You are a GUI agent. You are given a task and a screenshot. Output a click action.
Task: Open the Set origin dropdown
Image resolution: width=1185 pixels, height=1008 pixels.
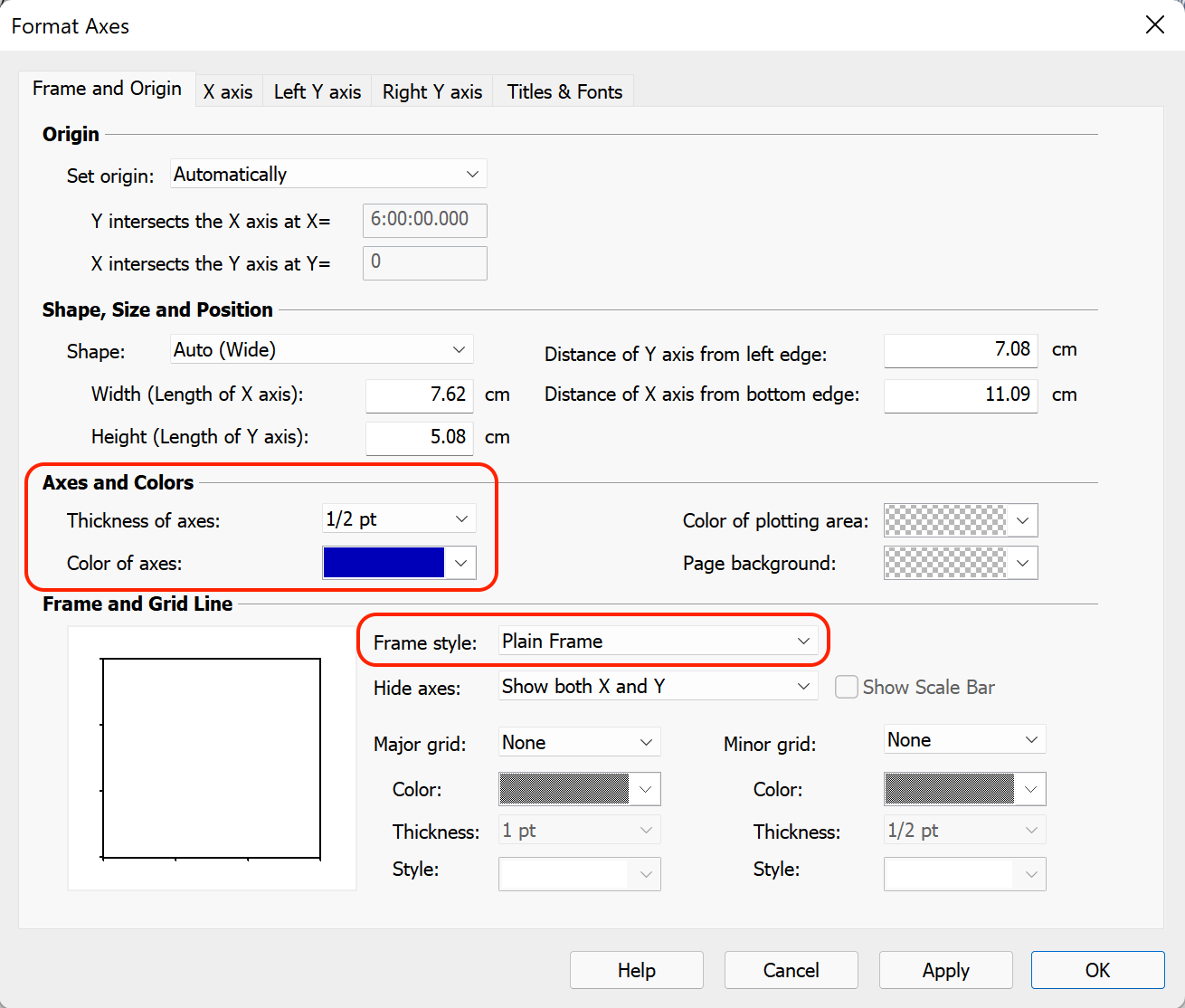coord(328,174)
